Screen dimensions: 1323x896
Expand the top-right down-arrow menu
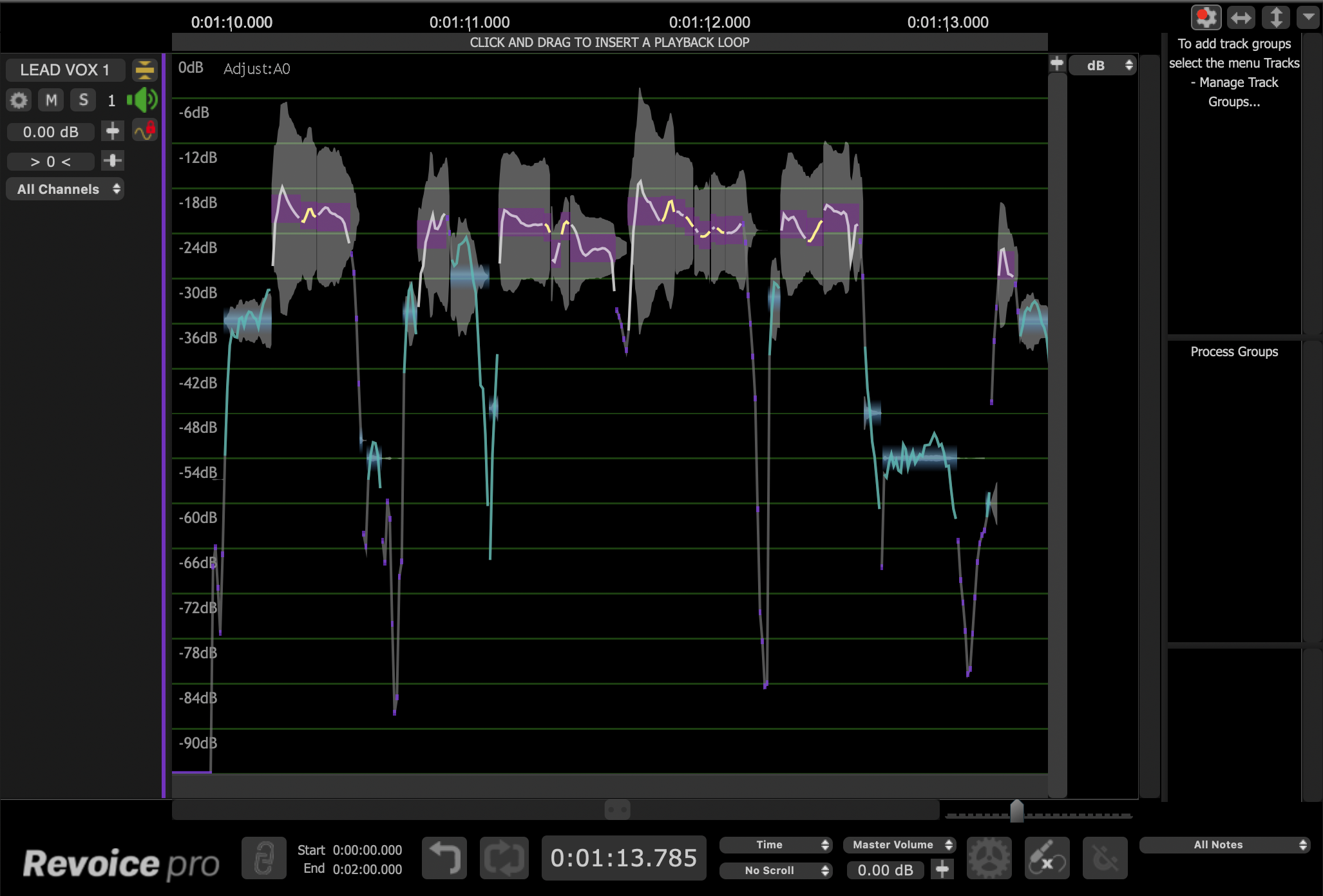[1308, 17]
